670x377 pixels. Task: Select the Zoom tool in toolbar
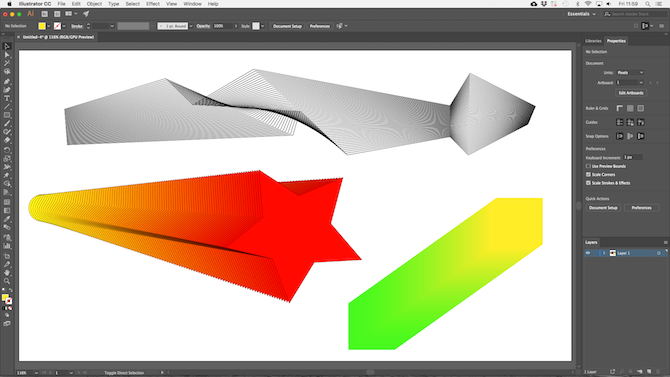(7, 281)
